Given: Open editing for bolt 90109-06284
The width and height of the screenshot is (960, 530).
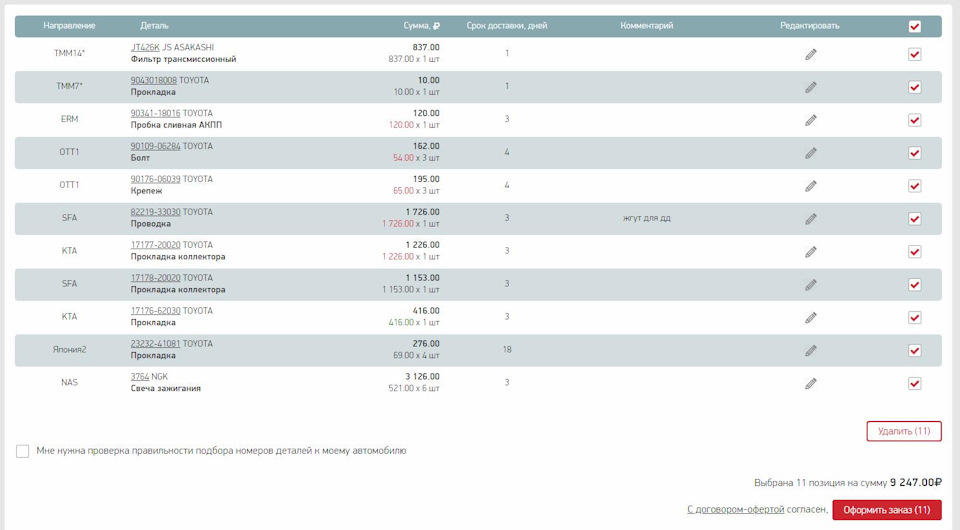Looking at the screenshot, I should (811, 153).
